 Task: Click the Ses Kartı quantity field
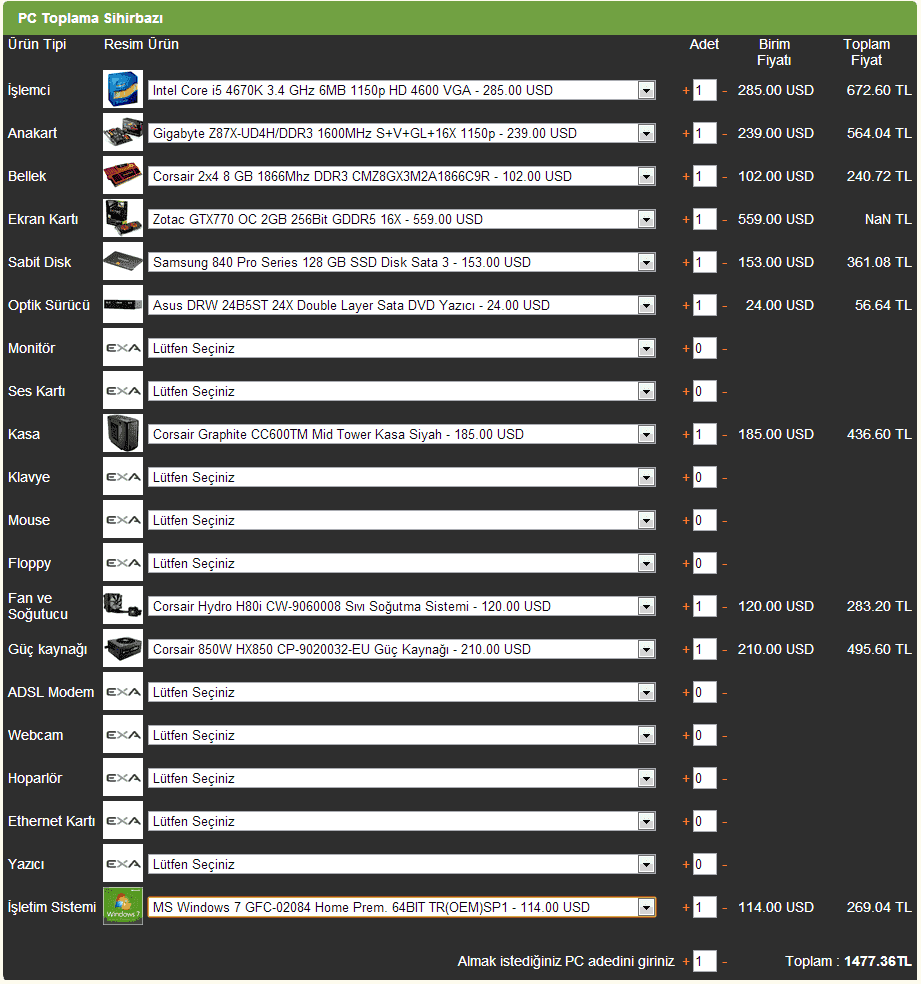click(705, 391)
